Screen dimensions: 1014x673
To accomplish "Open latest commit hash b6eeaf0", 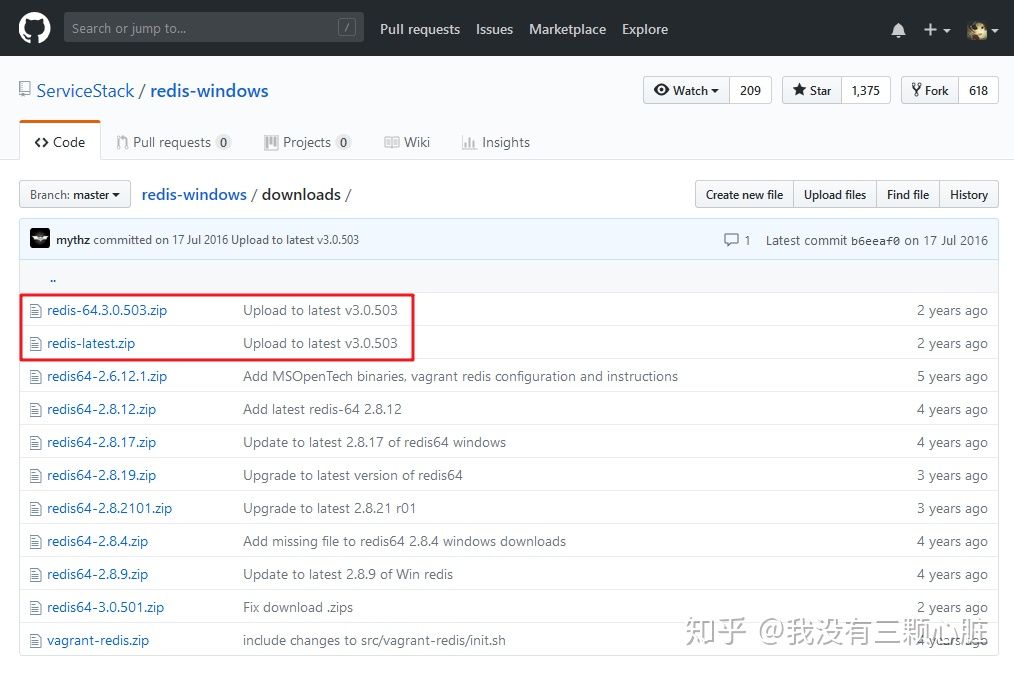I will coord(875,240).
